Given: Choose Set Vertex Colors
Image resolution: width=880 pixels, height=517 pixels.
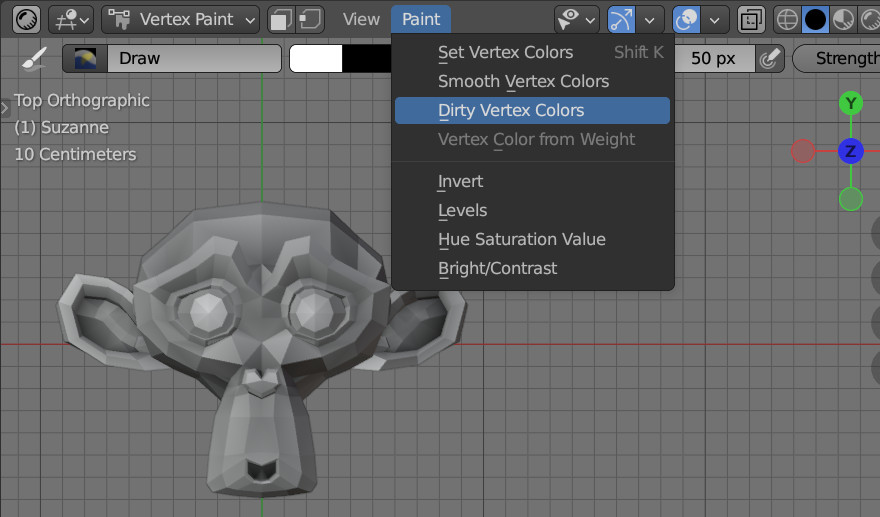Looking at the screenshot, I should [x=533, y=52].
